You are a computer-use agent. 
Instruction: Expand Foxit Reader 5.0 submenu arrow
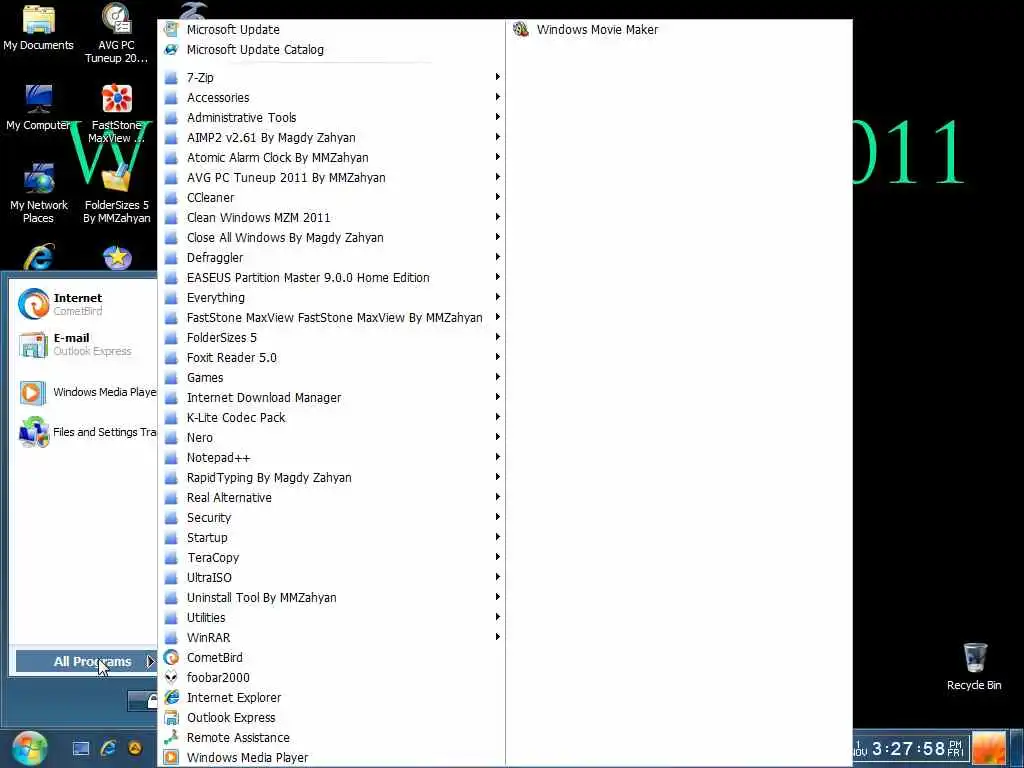498,358
